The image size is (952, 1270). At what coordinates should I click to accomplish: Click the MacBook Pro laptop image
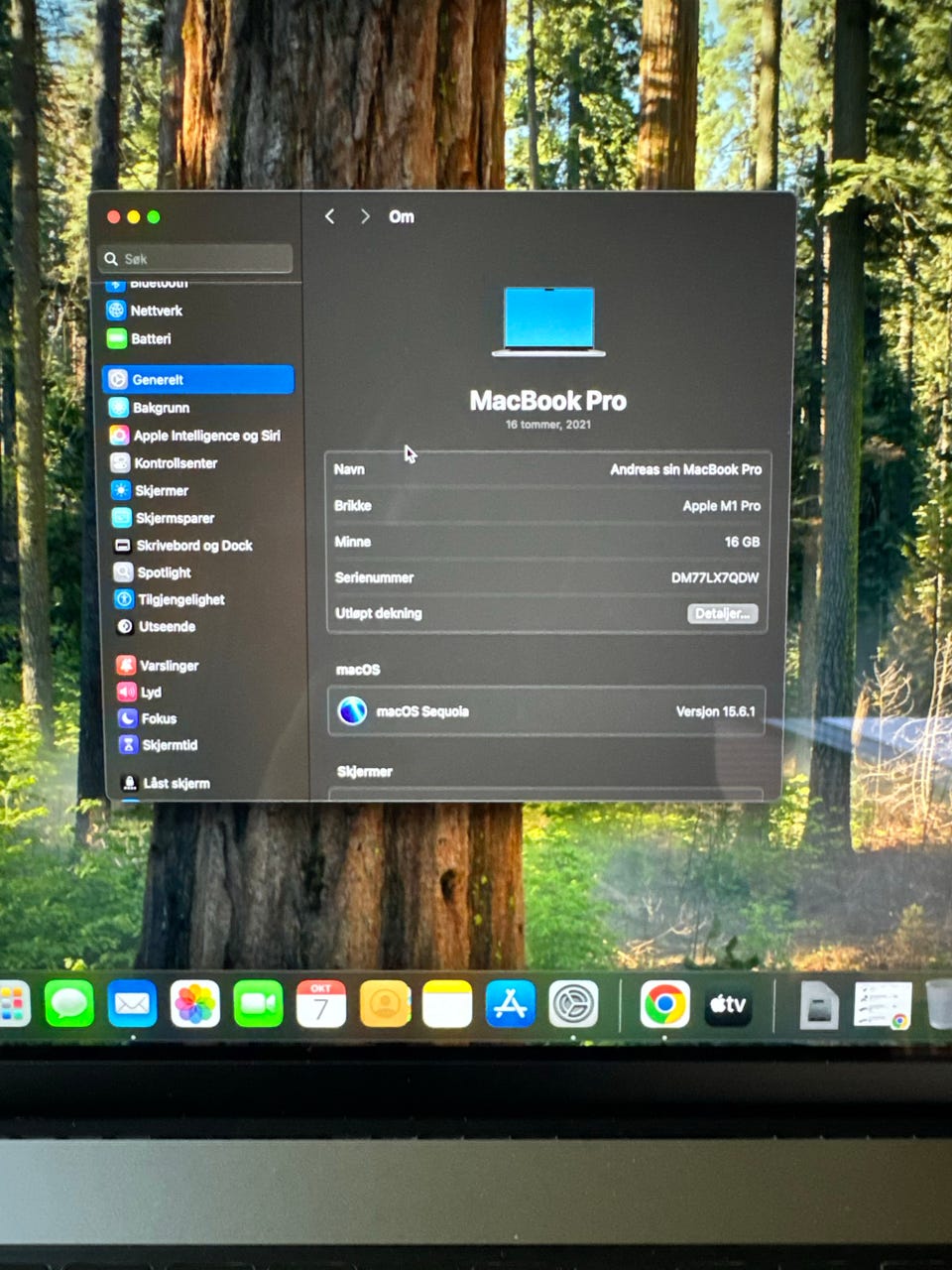click(x=548, y=321)
